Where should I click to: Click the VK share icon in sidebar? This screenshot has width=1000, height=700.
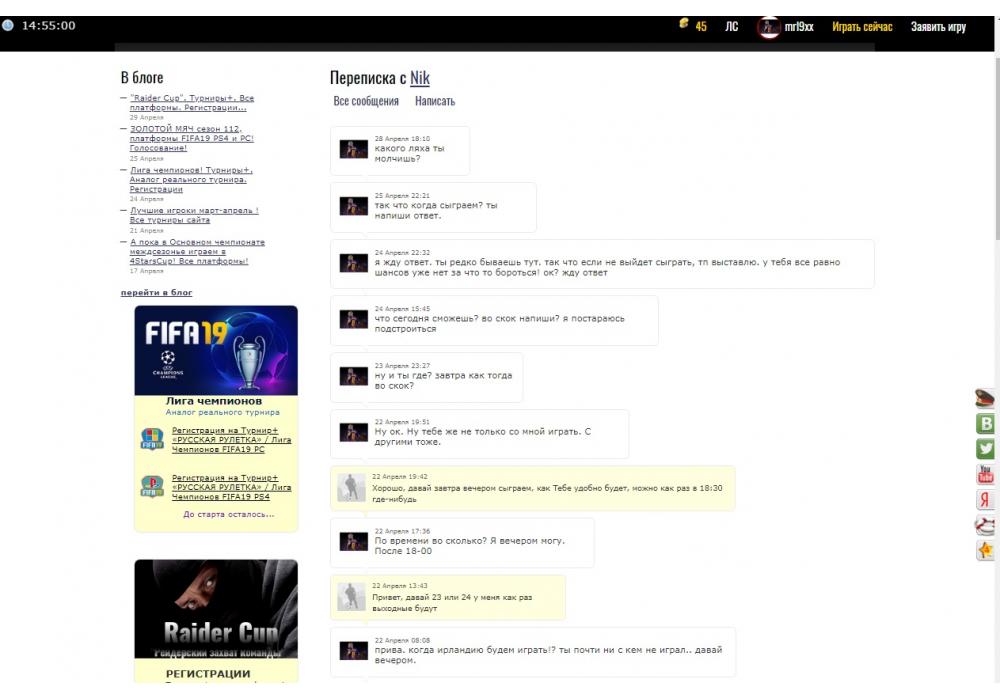tap(985, 424)
